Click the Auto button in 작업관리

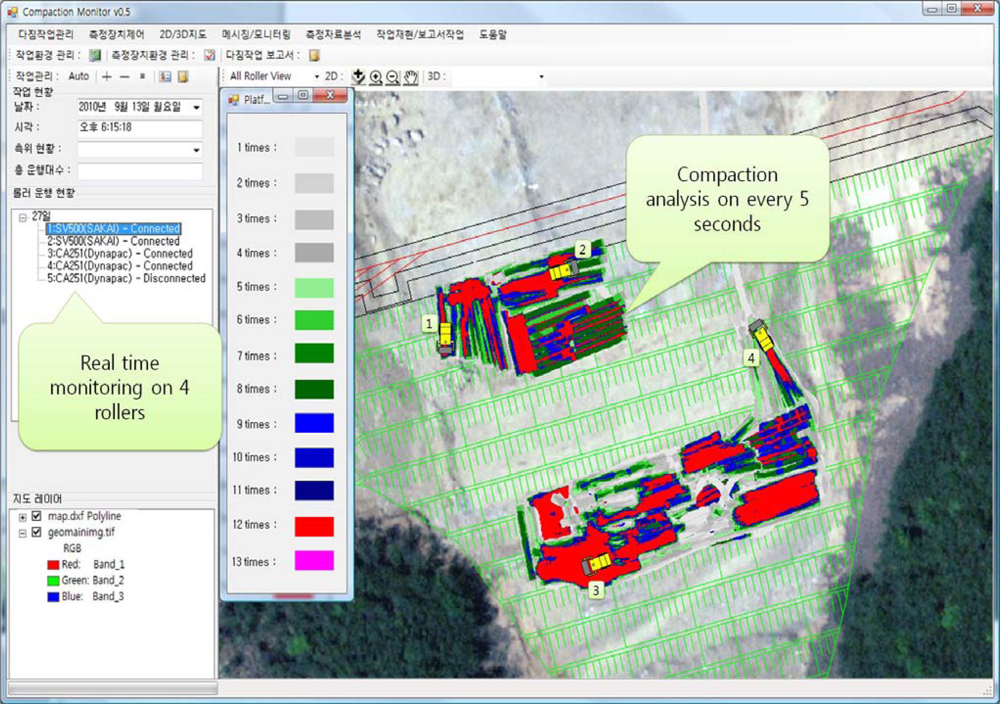pos(79,76)
